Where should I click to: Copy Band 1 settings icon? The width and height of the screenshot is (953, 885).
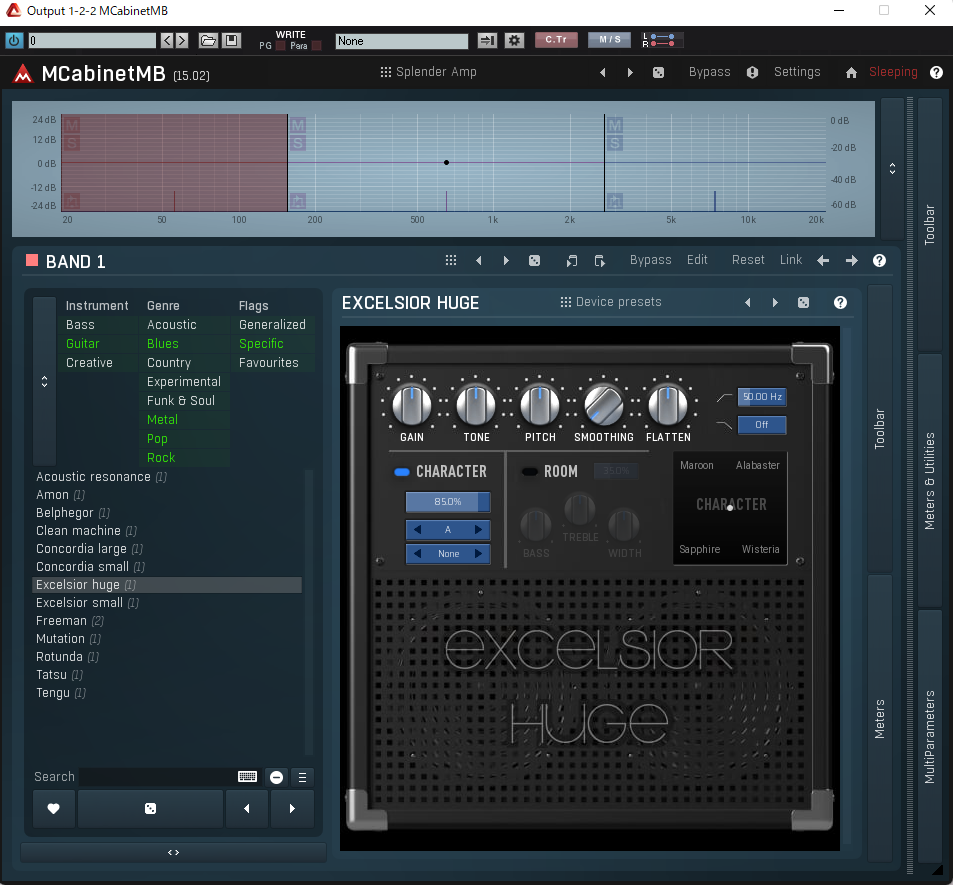(x=571, y=261)
